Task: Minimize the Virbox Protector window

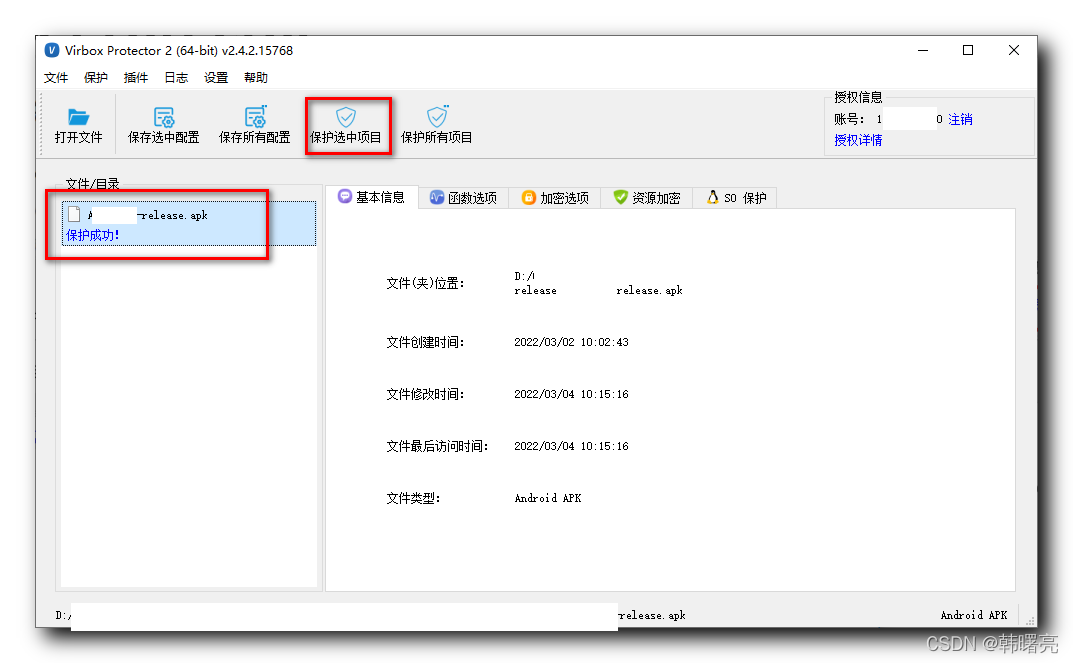Action: click(x=923, y=51)
